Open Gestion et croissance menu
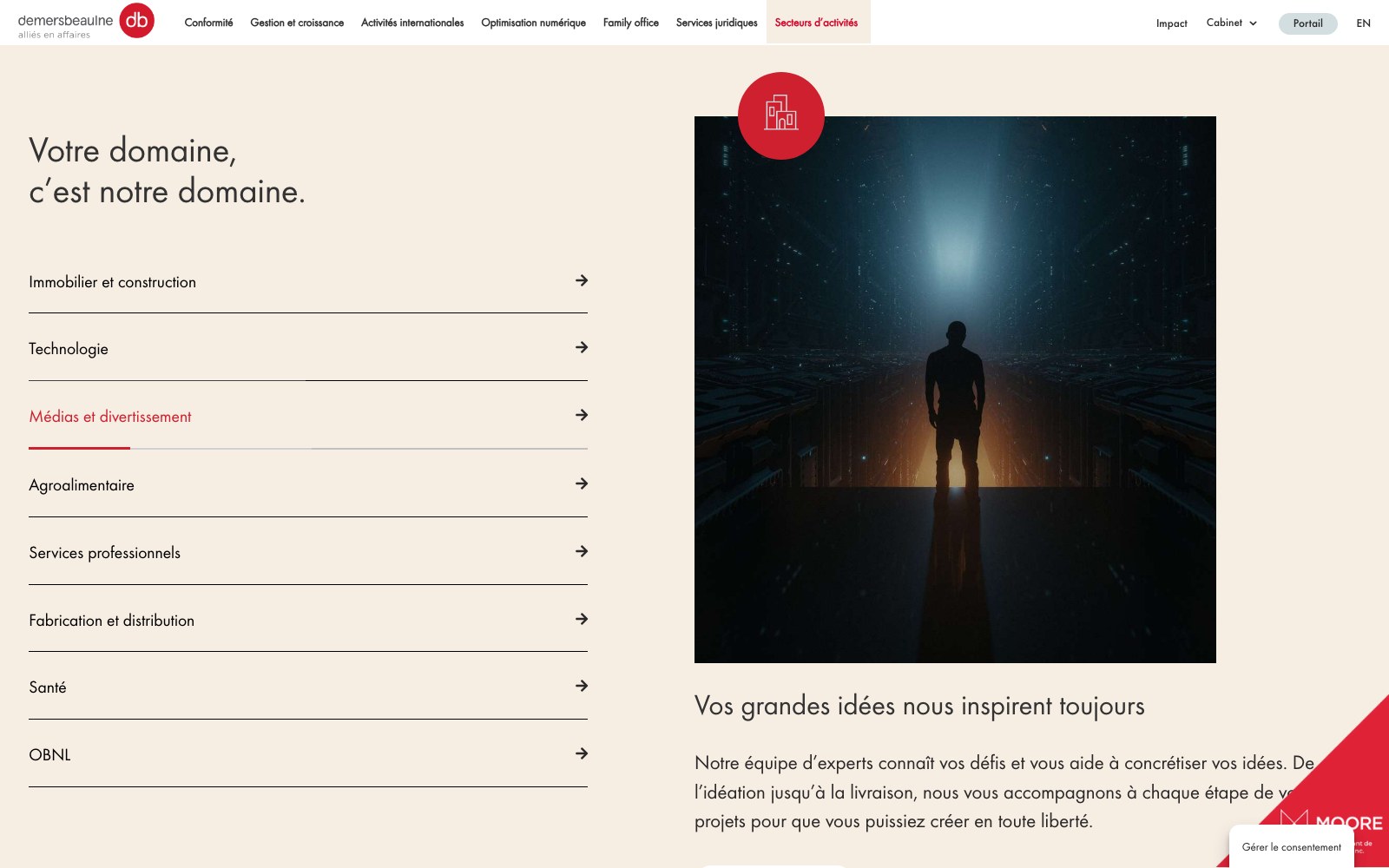This screenshot has width=1389, height=868. 297,23
